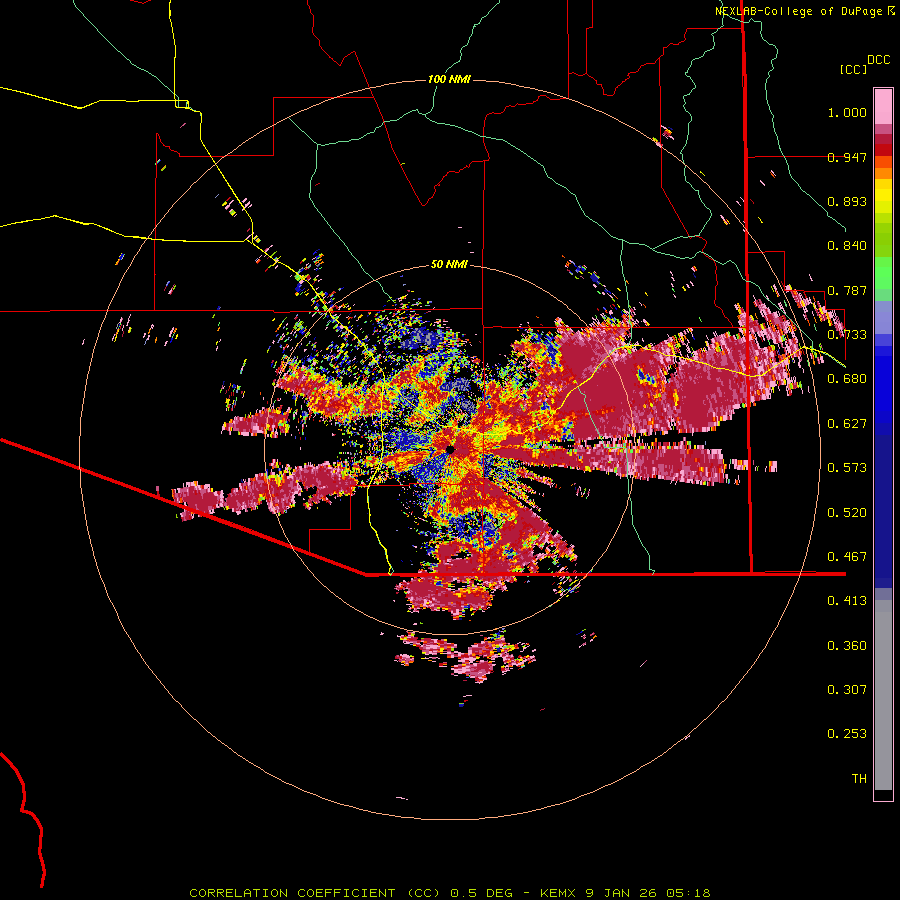Select the 0.680 scale value
Viewport: 900px width, 900px height.
tap(847, 379)
